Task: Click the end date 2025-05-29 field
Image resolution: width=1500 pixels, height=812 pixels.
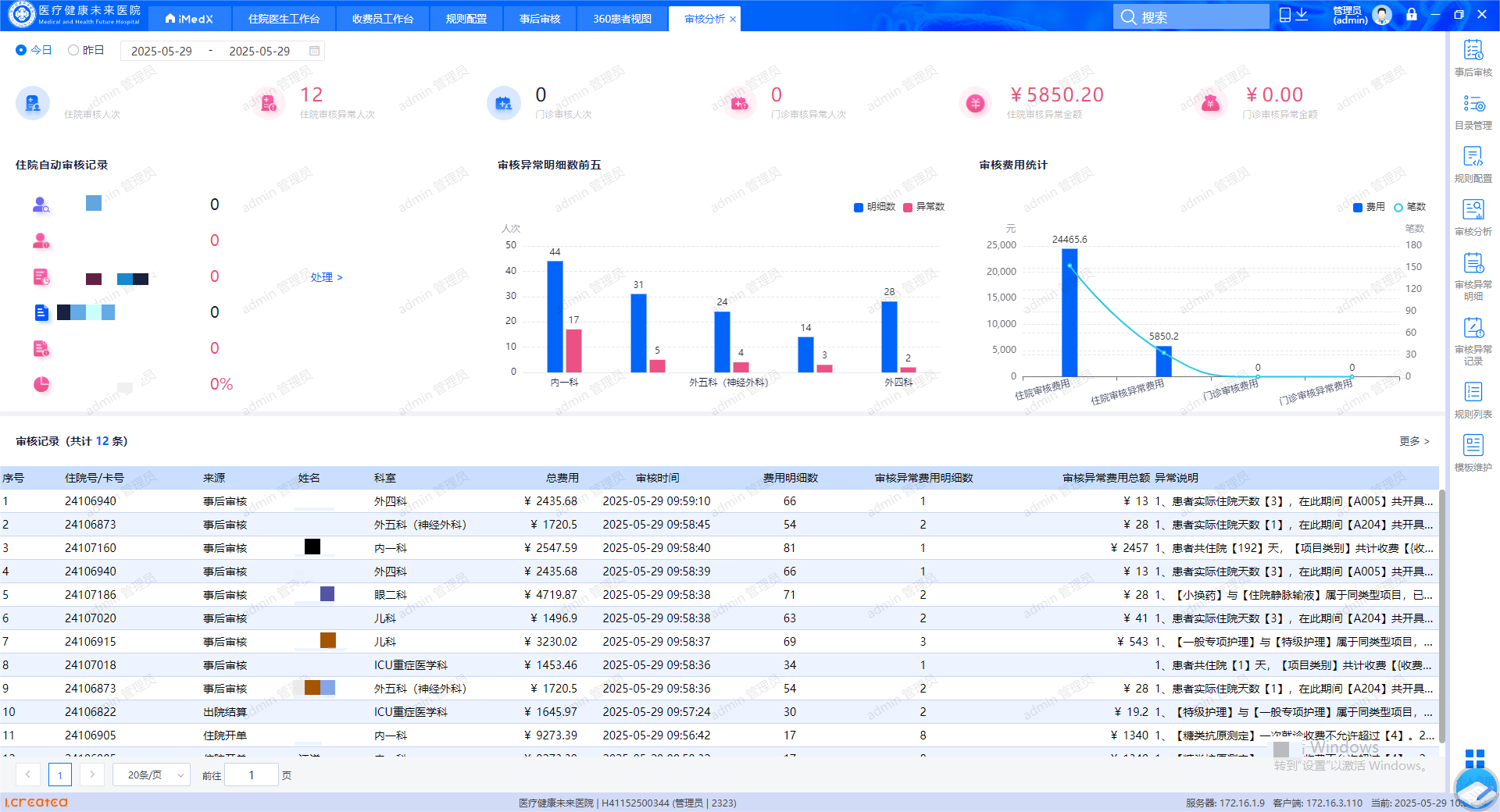Action: (x=259, y=51)
